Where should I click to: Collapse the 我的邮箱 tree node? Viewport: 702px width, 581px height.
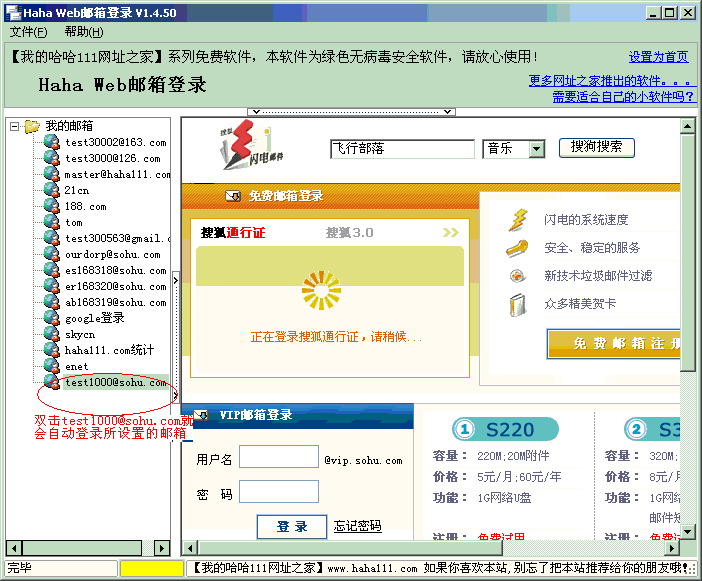[14, 127]
